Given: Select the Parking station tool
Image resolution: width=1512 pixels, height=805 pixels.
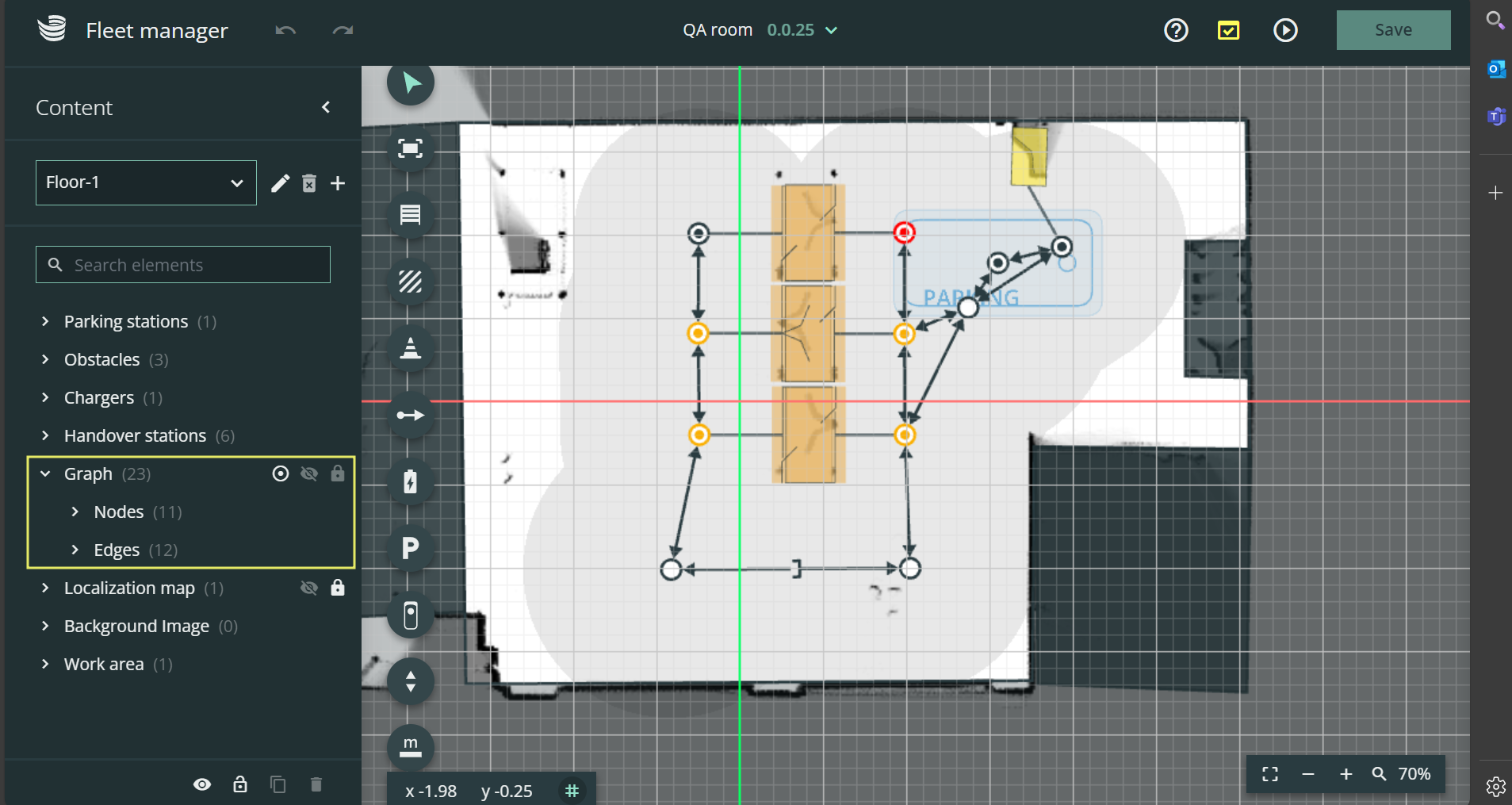Looking at the screenshot, I should (410, 547).
